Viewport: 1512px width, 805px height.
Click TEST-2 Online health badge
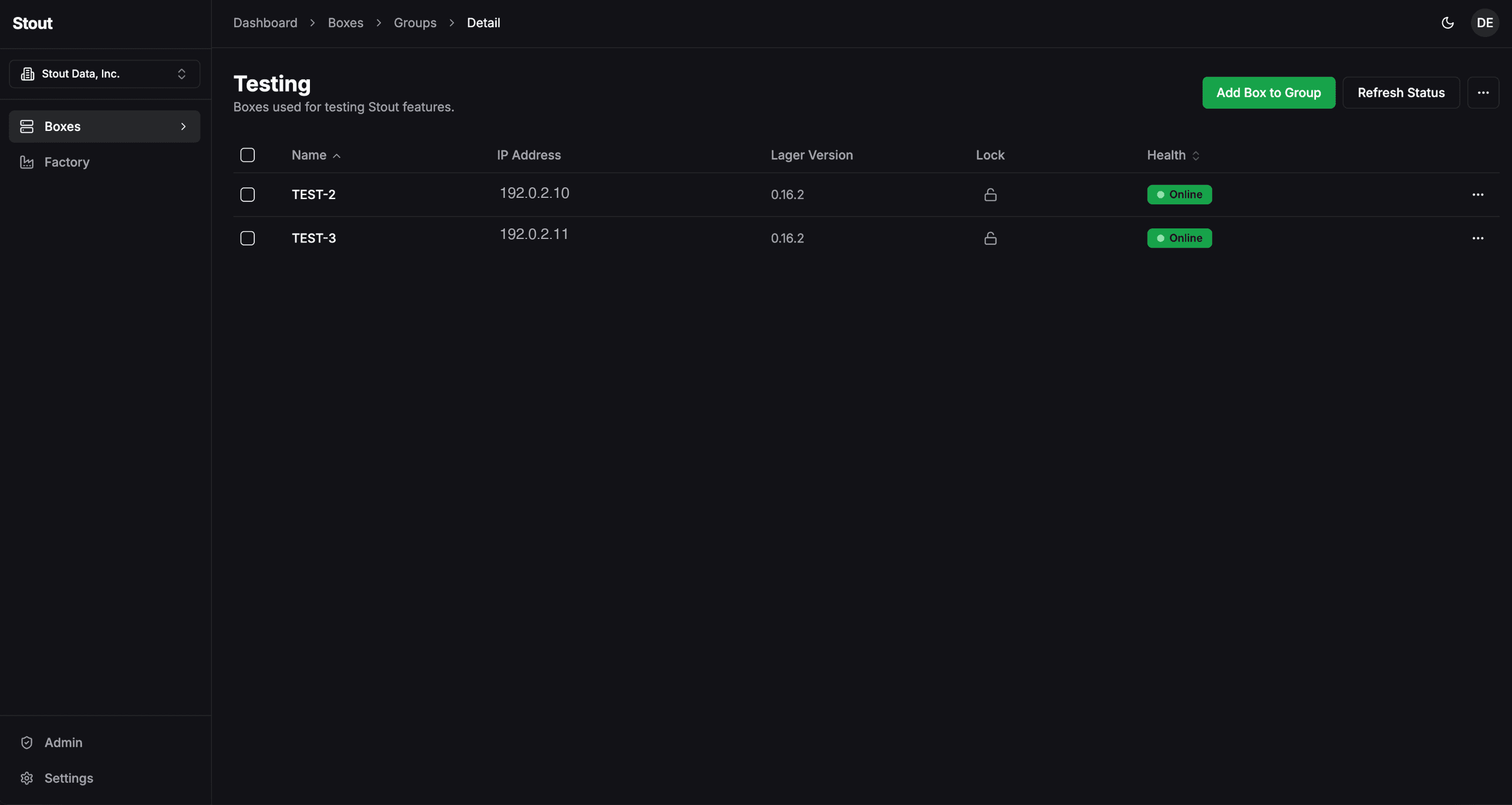coord(1179,194)
